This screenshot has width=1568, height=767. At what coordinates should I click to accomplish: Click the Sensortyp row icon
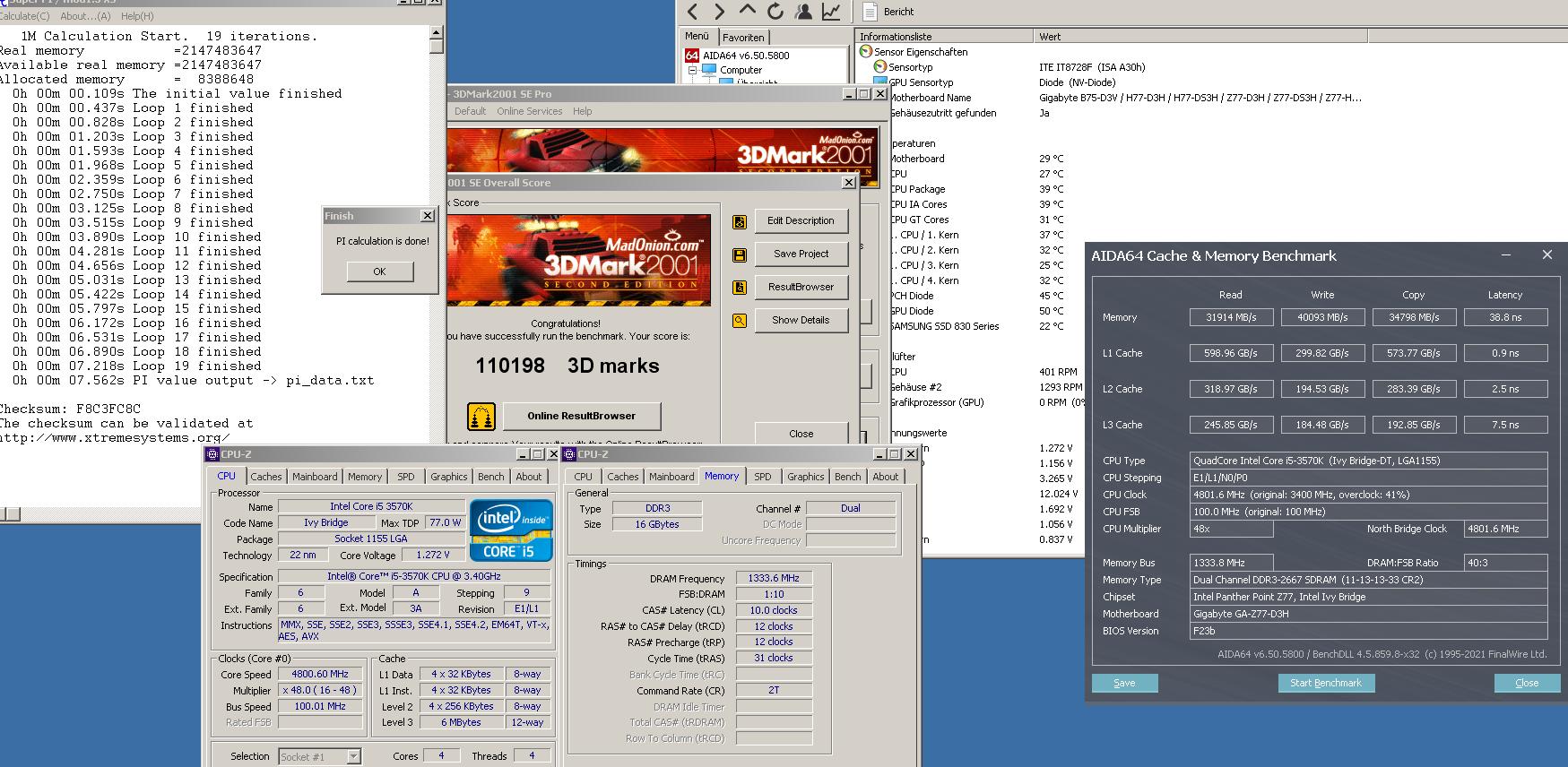point(880,67)
